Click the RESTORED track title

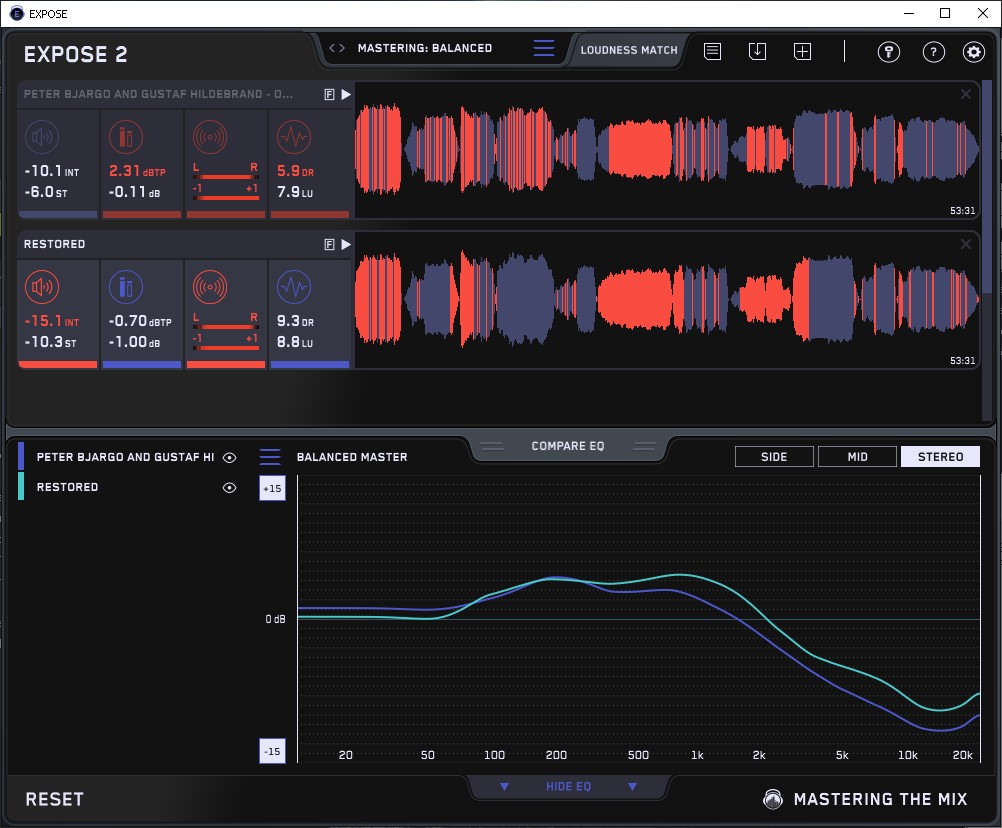click(54, 244)
